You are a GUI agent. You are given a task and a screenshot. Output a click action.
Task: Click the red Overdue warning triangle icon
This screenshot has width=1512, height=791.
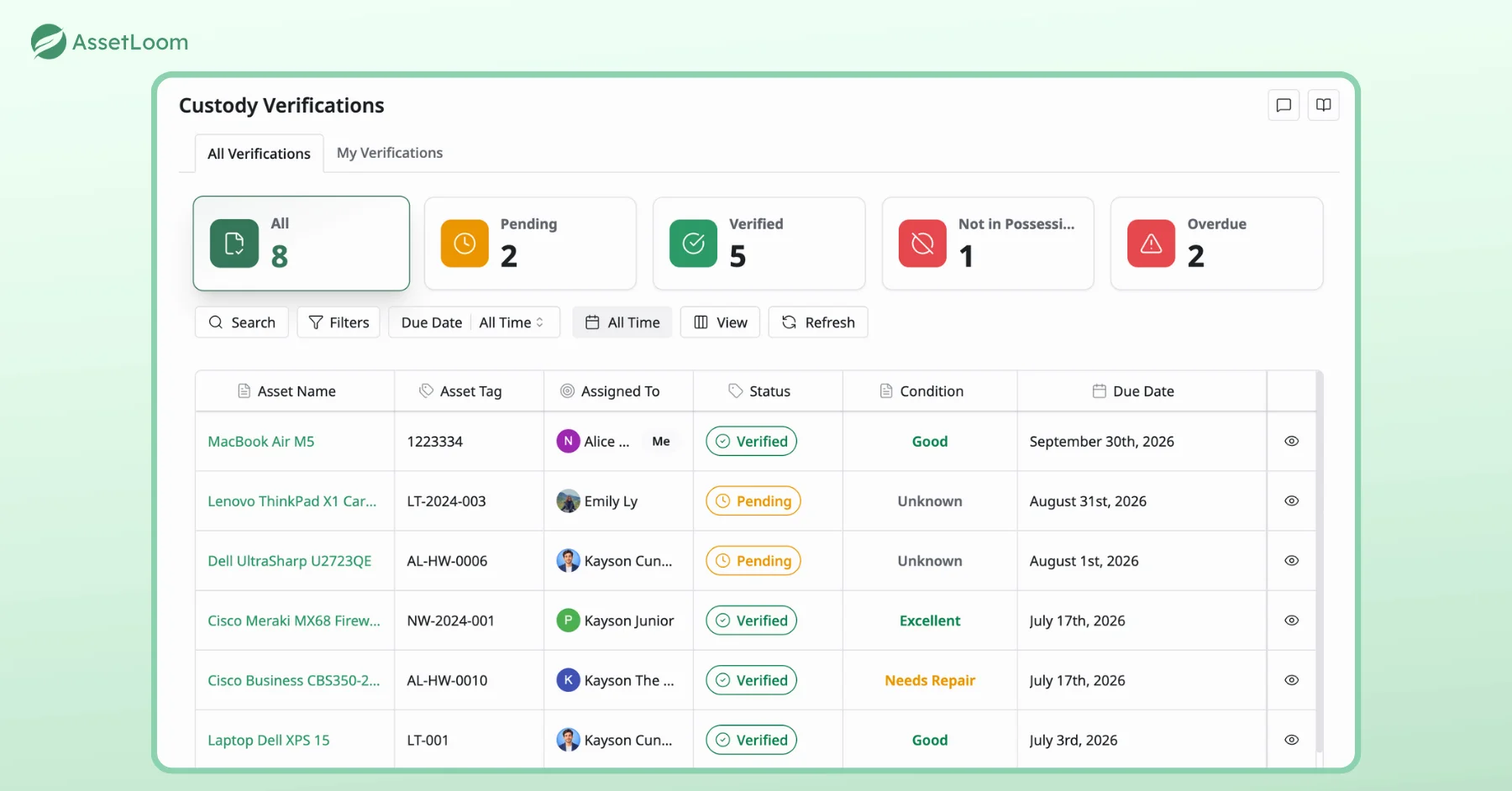(x=1151, y=244)
